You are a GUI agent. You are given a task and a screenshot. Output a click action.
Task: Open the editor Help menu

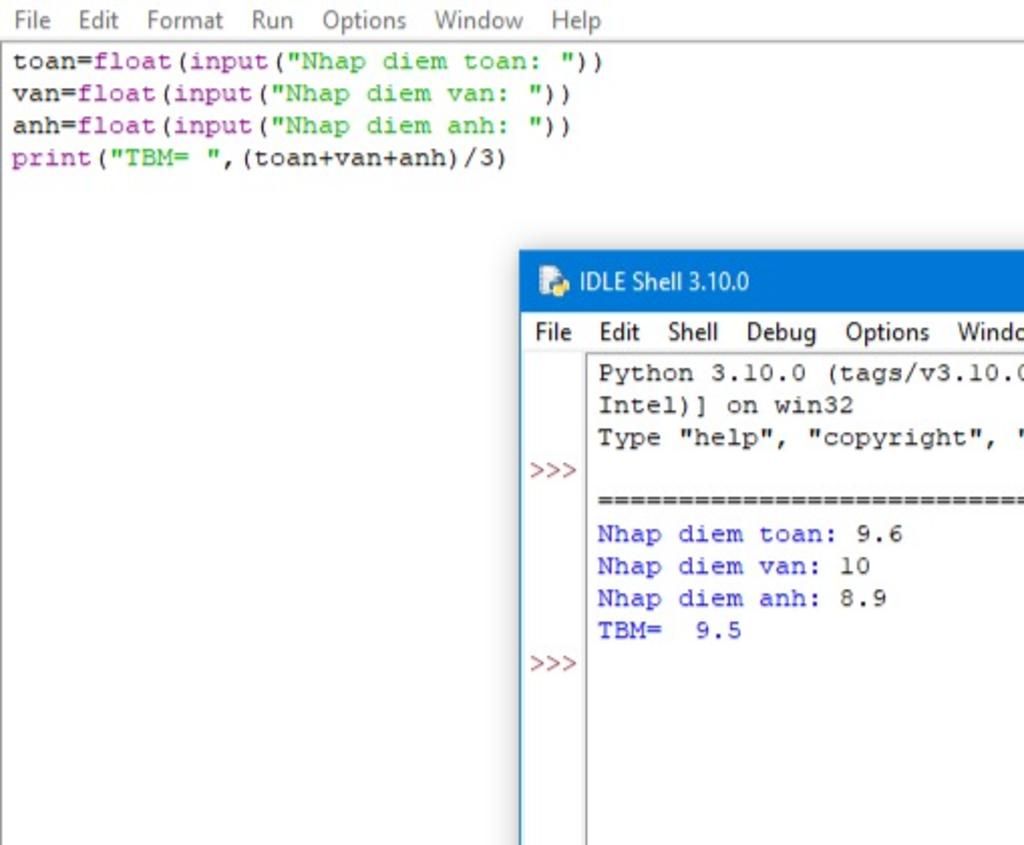pos(576,20)
